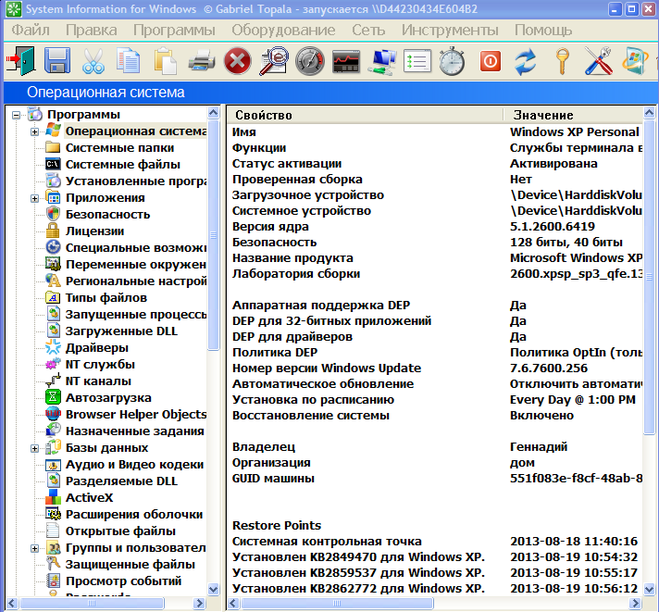
Task: Click the Политика DEP property row
Action: pyautogui.click(x=435, y=352)
